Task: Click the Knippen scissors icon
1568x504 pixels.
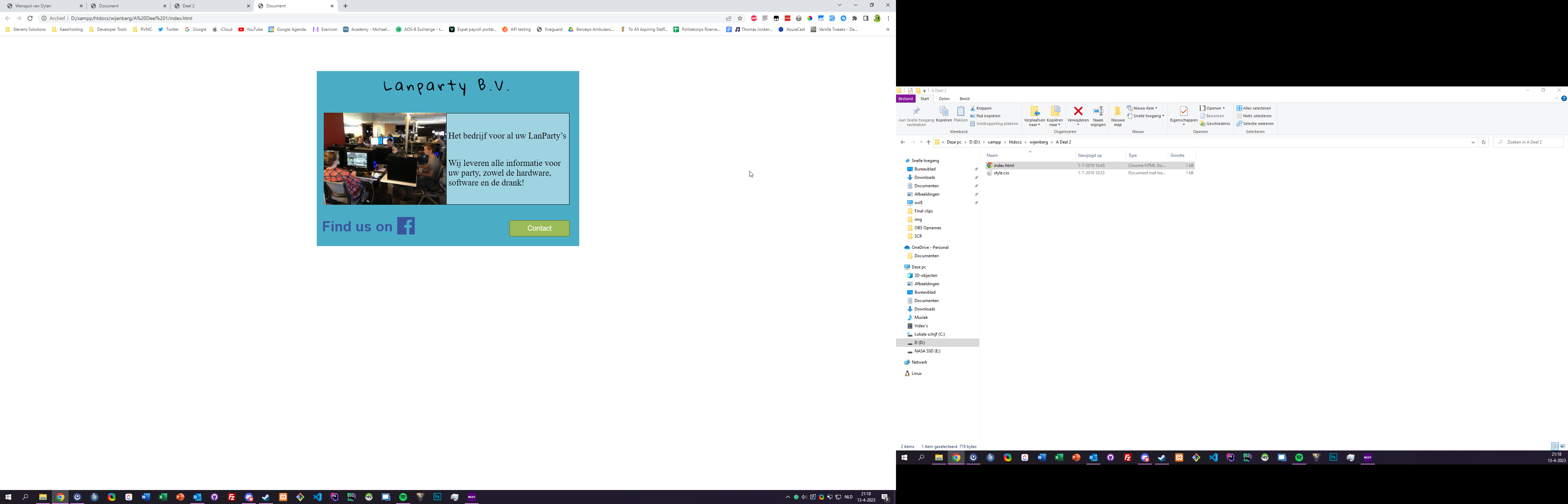Action: 973,108
